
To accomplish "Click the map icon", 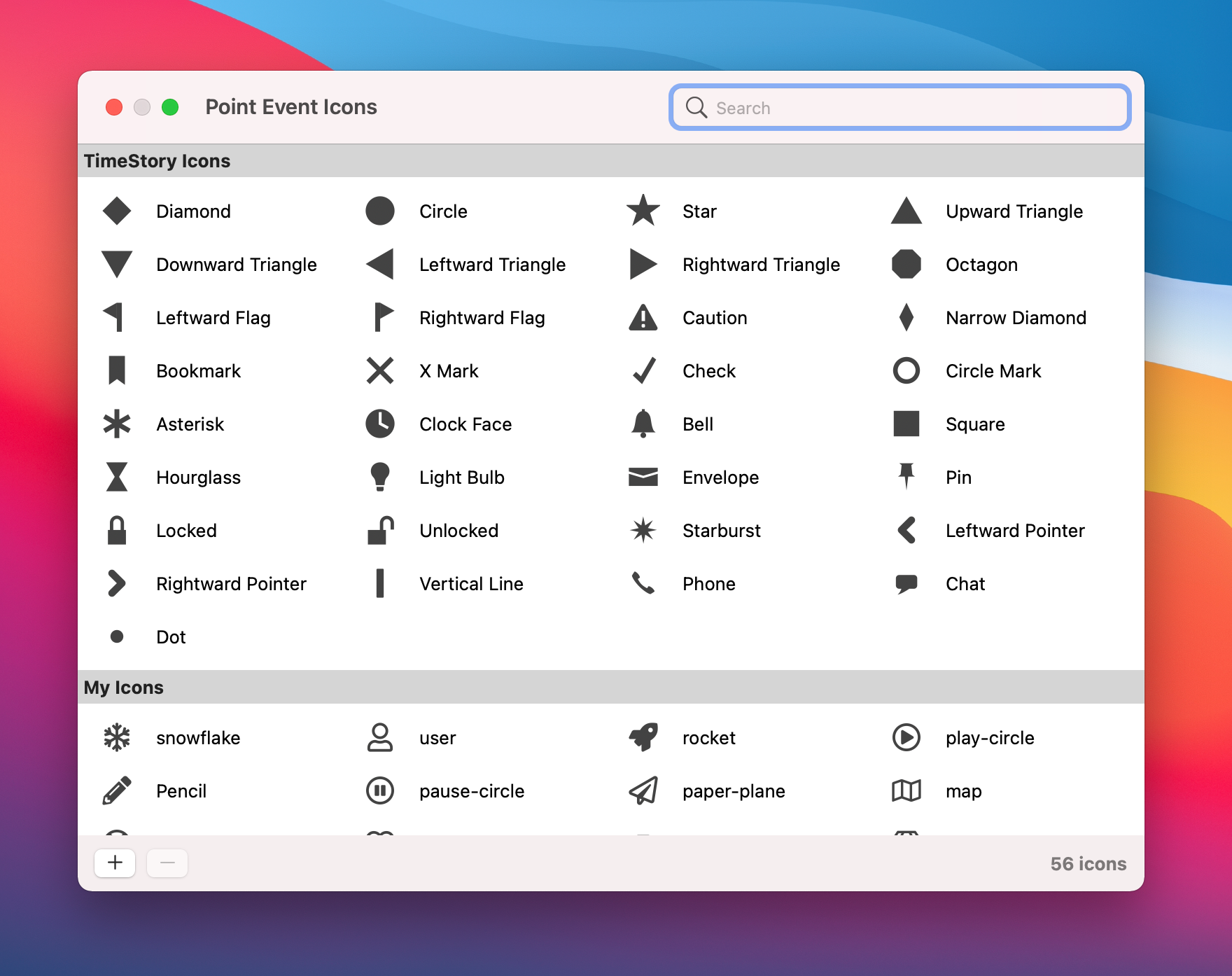I will click(x=906, y=790).
